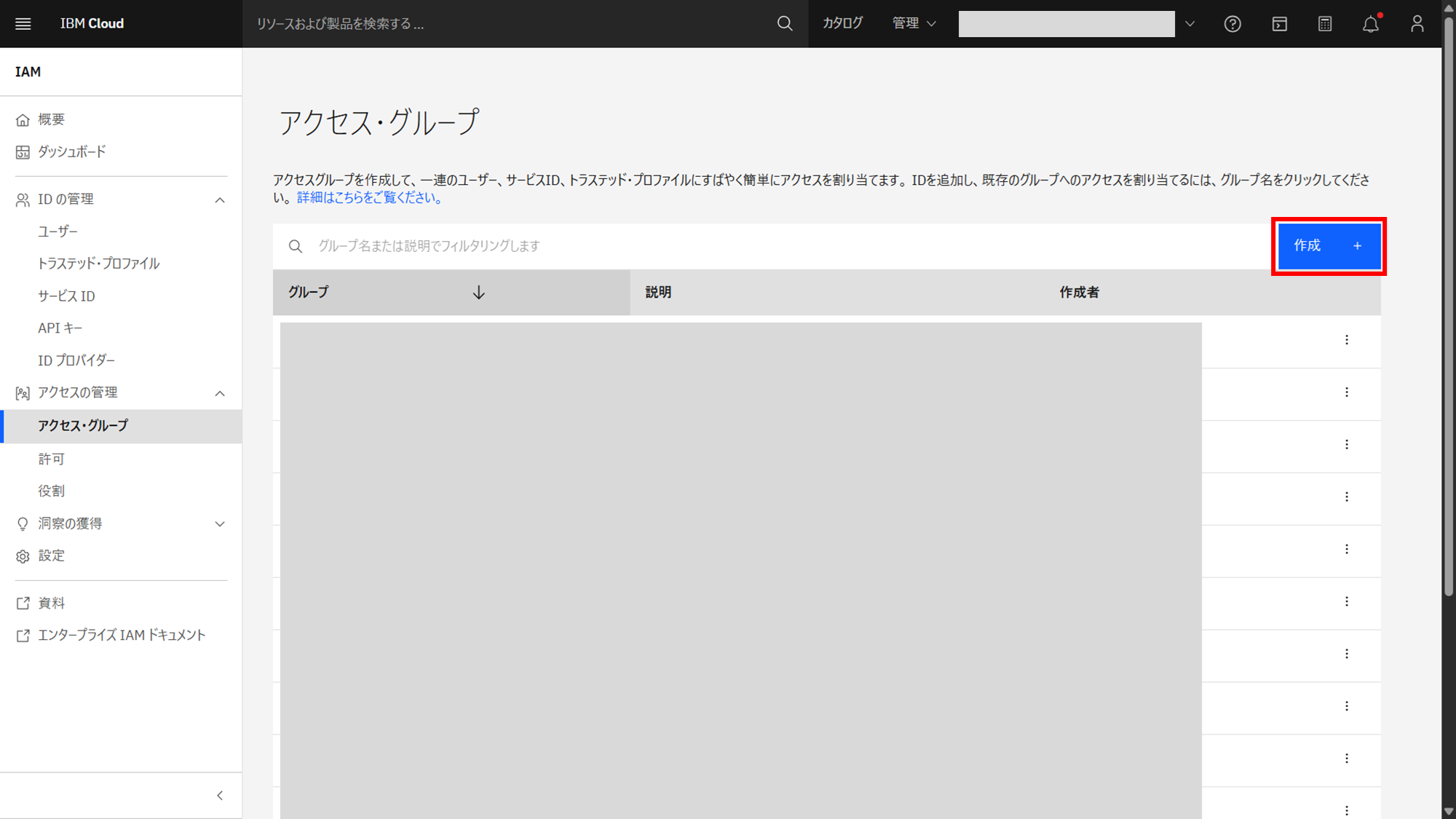Open the user profile avatar icon

click(x=1417, y=24)
